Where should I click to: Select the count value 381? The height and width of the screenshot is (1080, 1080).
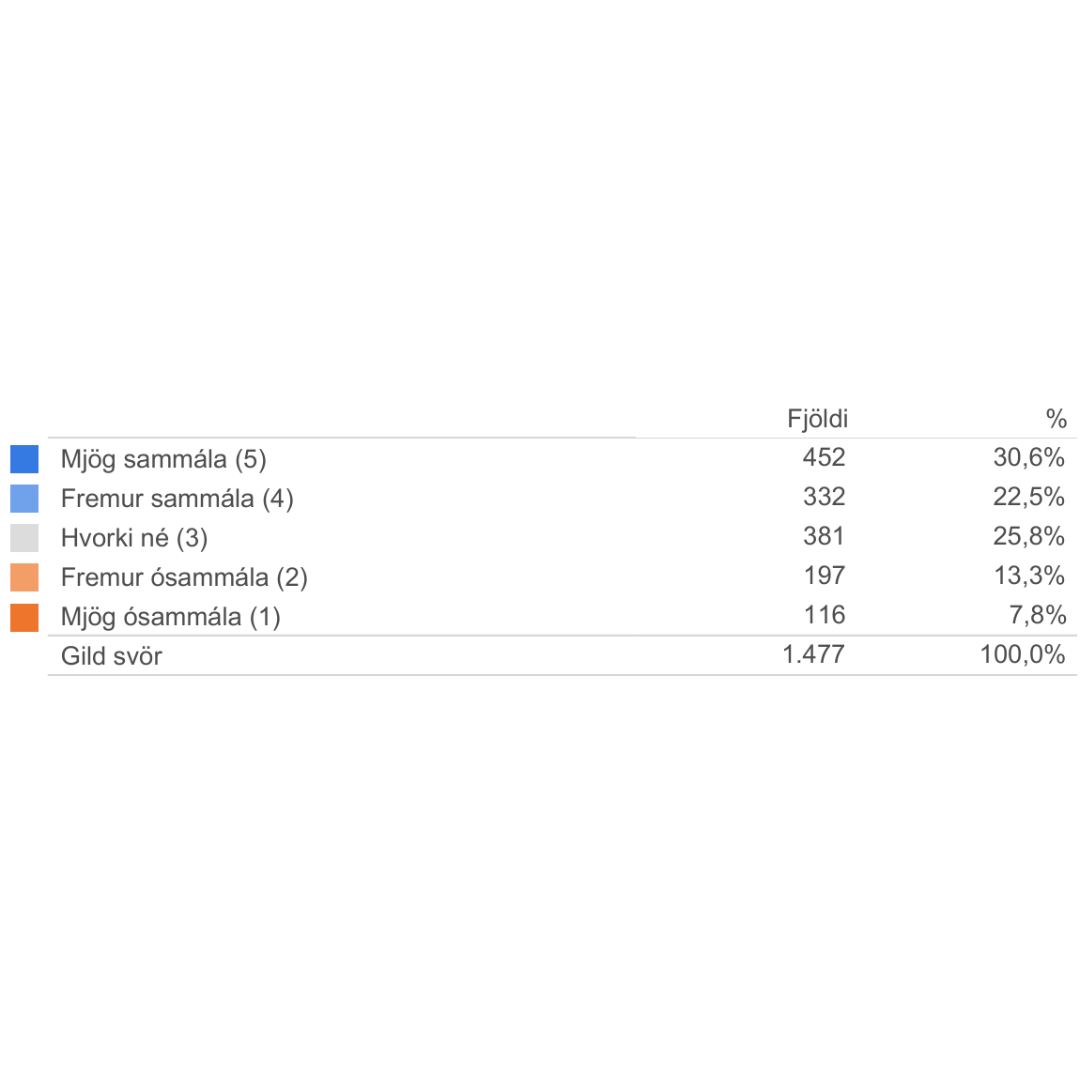(x=824, y=537)
